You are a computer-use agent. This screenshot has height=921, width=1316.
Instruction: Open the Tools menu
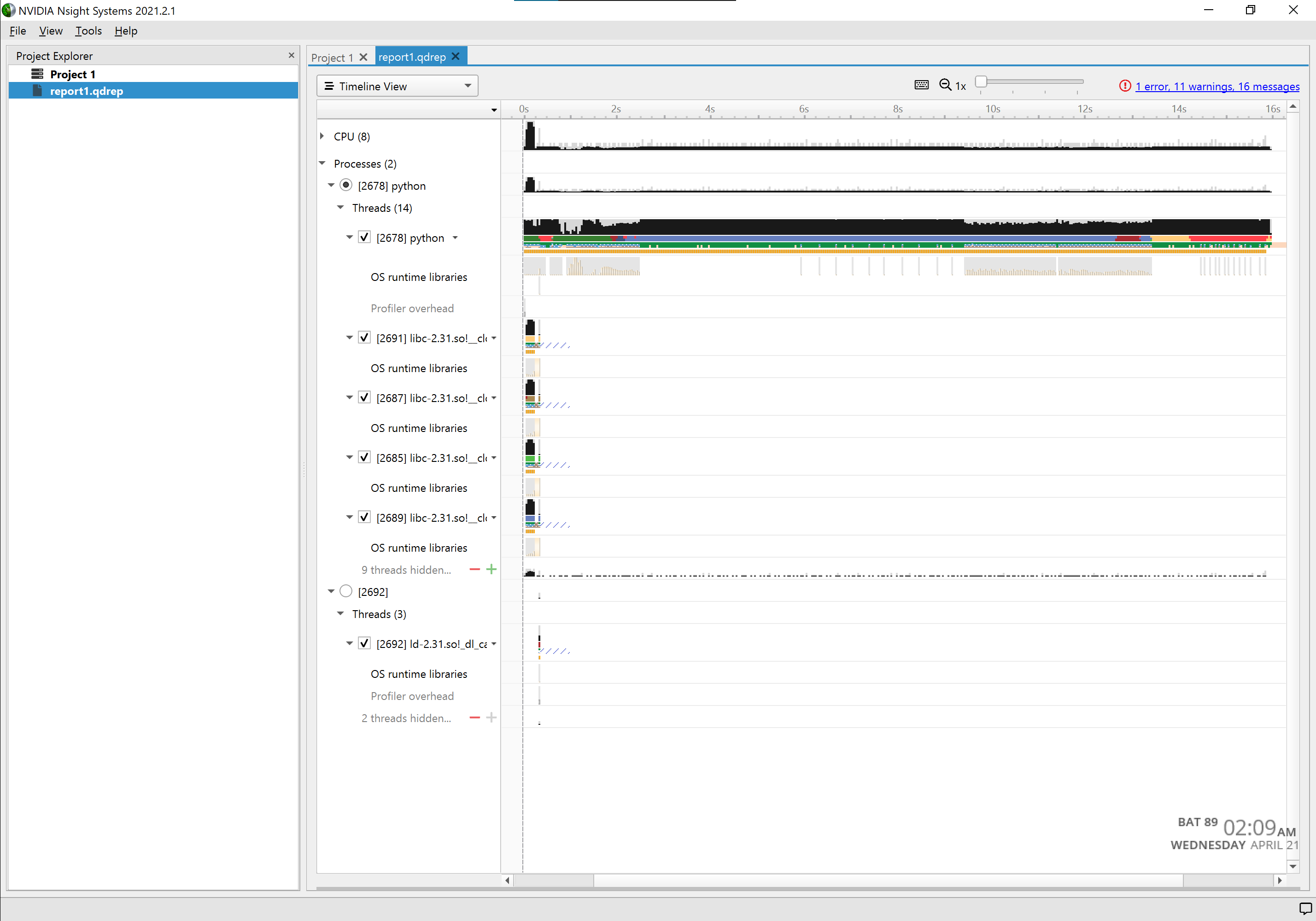(88, 31)
